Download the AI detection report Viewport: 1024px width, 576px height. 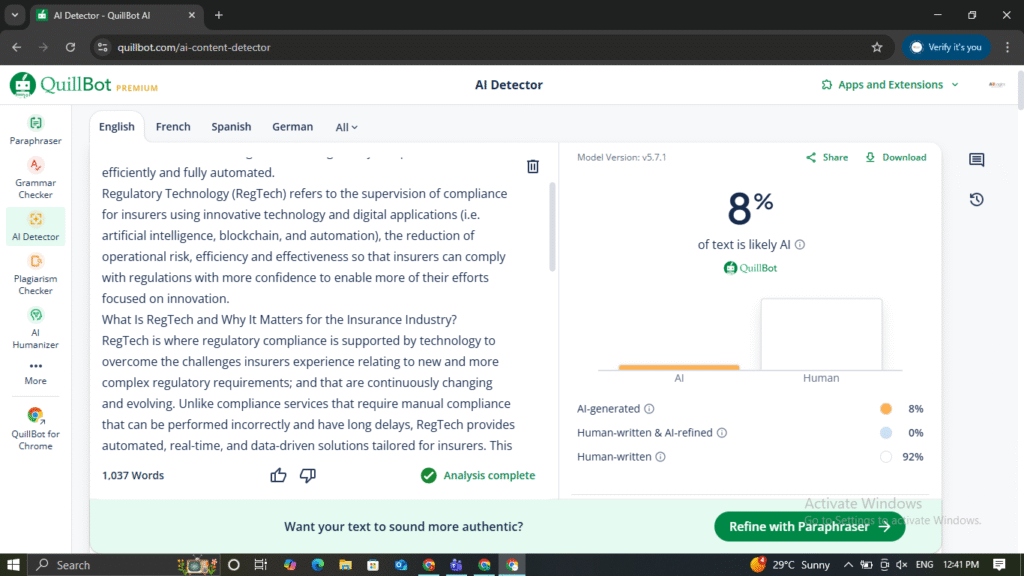pyautogui.click(x=895, y=157)
